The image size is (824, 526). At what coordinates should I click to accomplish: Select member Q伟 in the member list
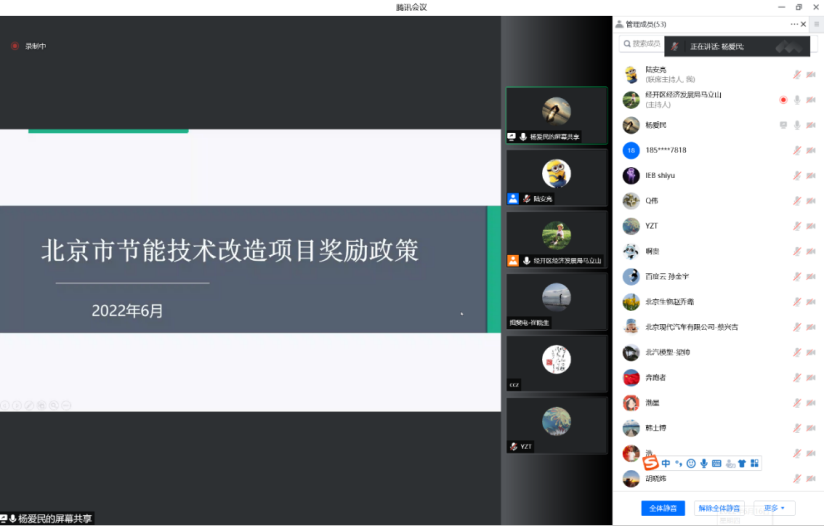(x=718, y=201)
